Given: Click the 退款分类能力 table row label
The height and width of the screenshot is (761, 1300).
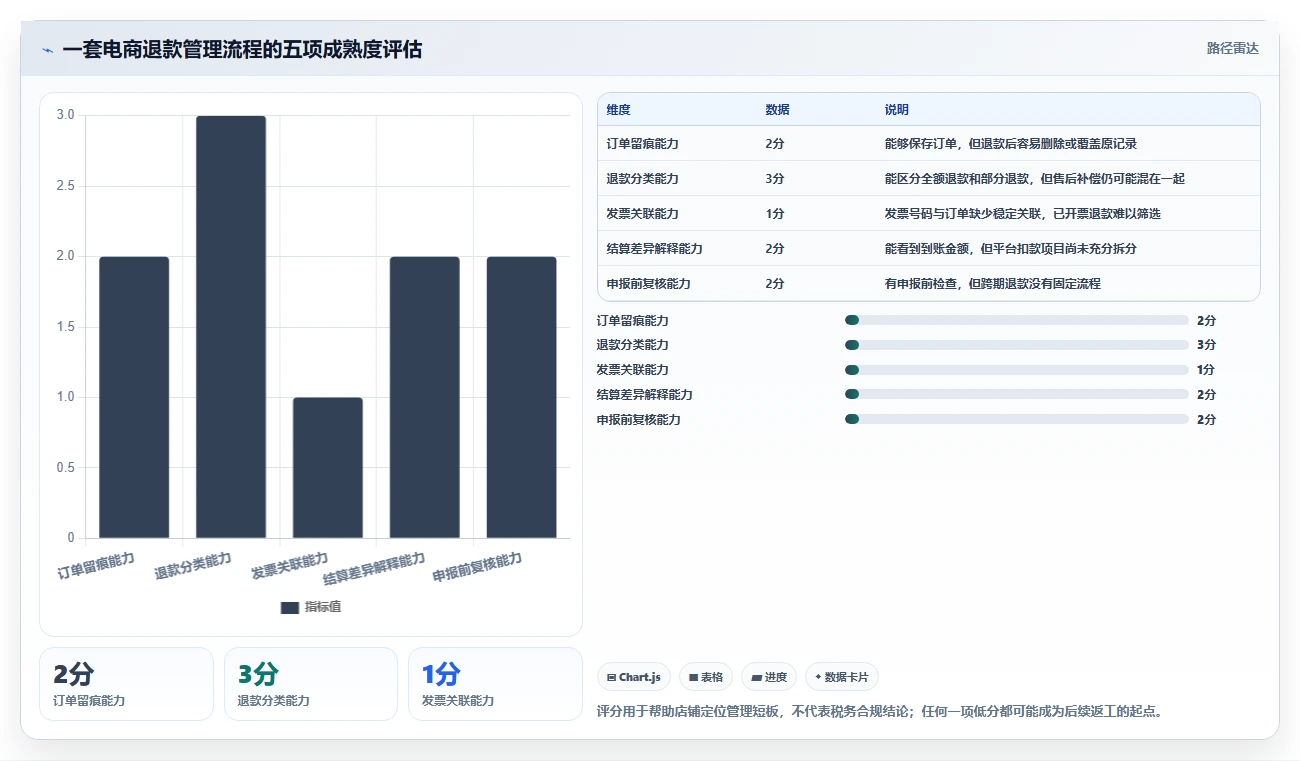Looking at the screenshot, I should click(642, 179).
